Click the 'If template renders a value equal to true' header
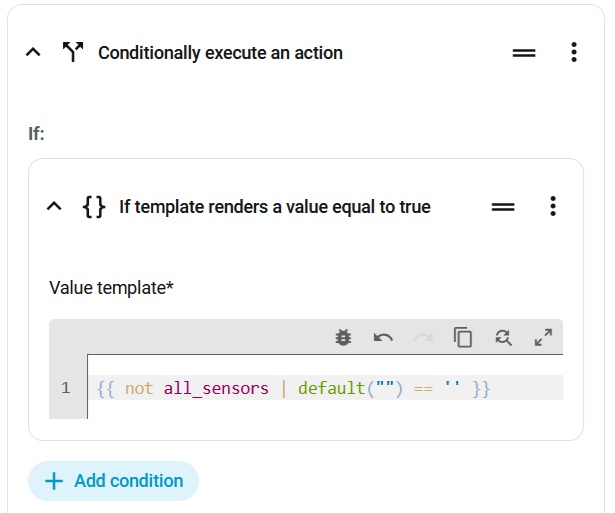The image size is (615, 513). pos(275,207)
